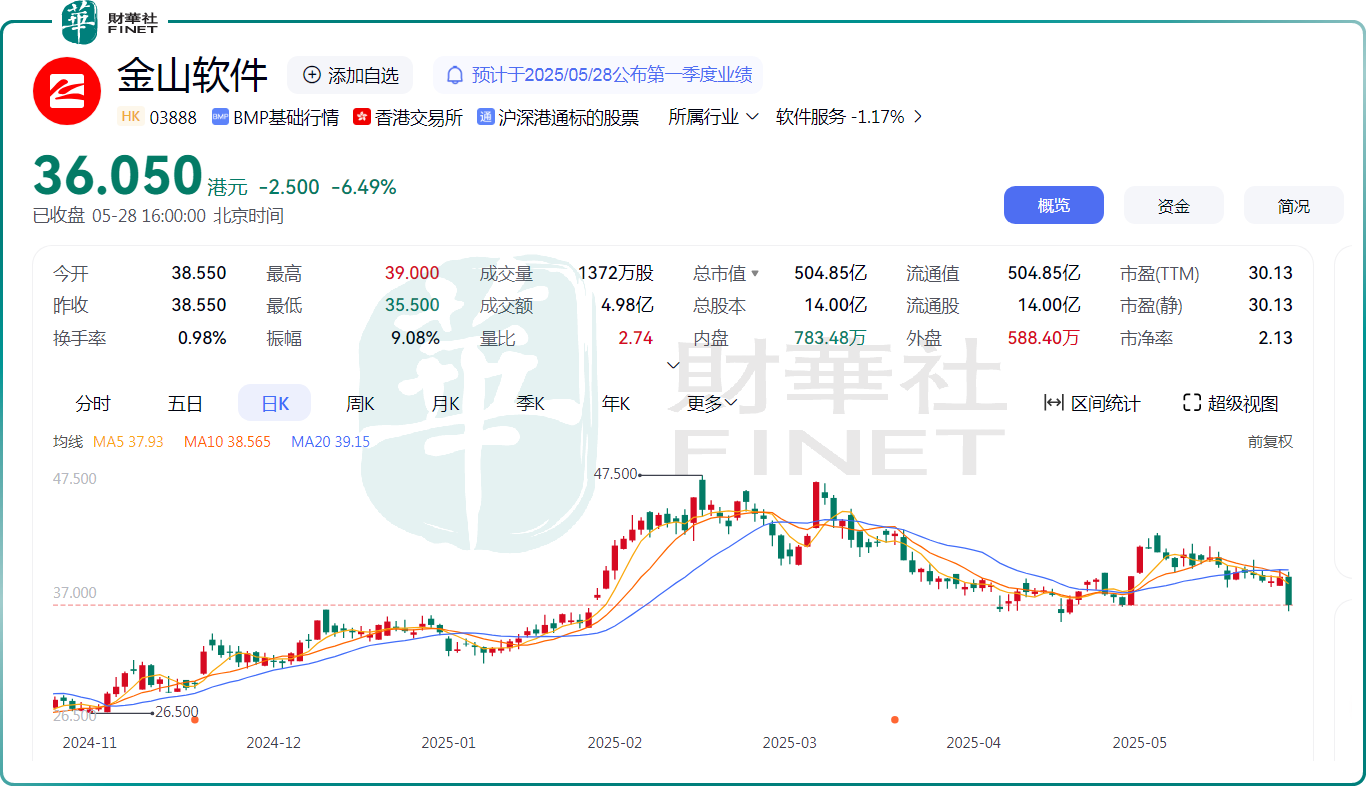The width and height of the screenshot is (1366, 806).
Task: Click the orange event dot near 2025-04
Action: [x=895, y=719]
